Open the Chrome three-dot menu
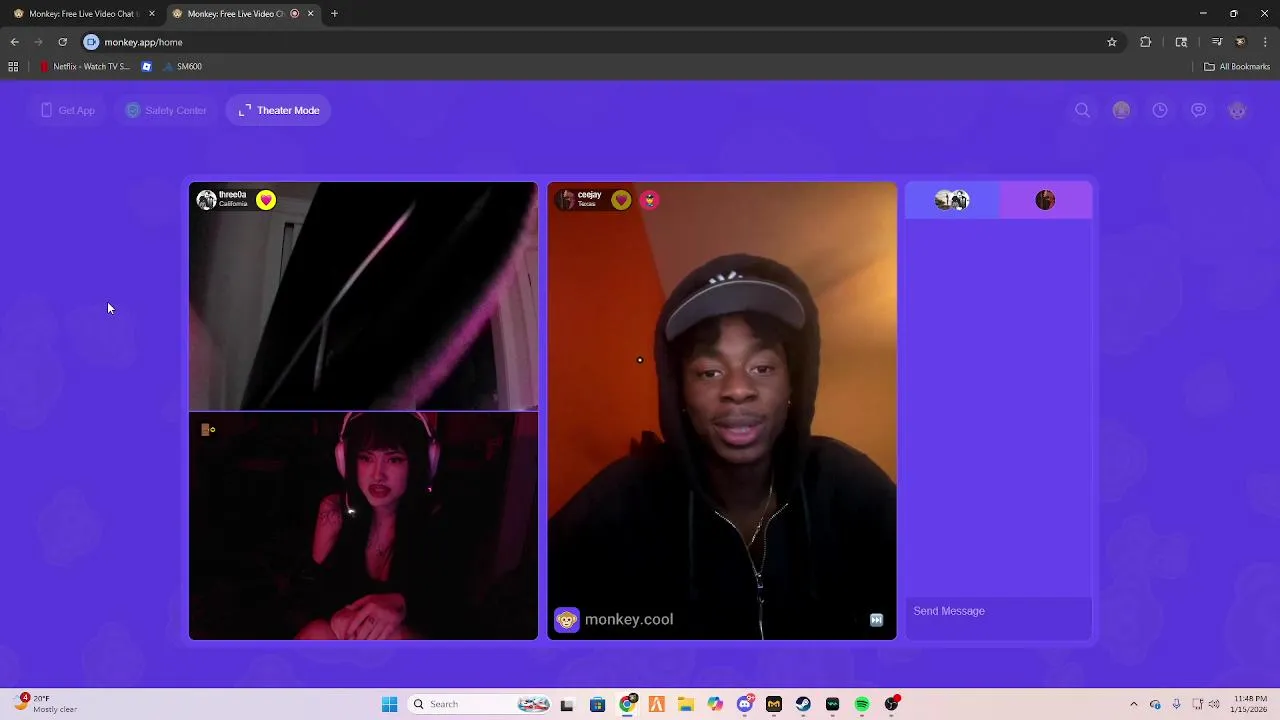Screen dimensions: 1280x720 [1266, 42]
